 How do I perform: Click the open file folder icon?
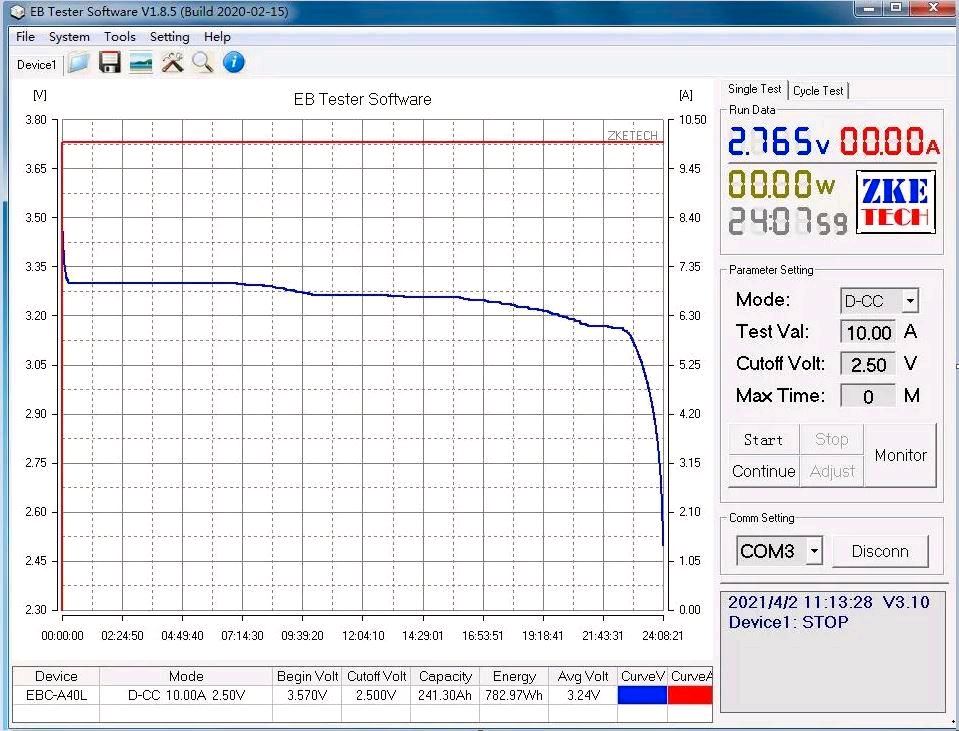coord(79,63)
